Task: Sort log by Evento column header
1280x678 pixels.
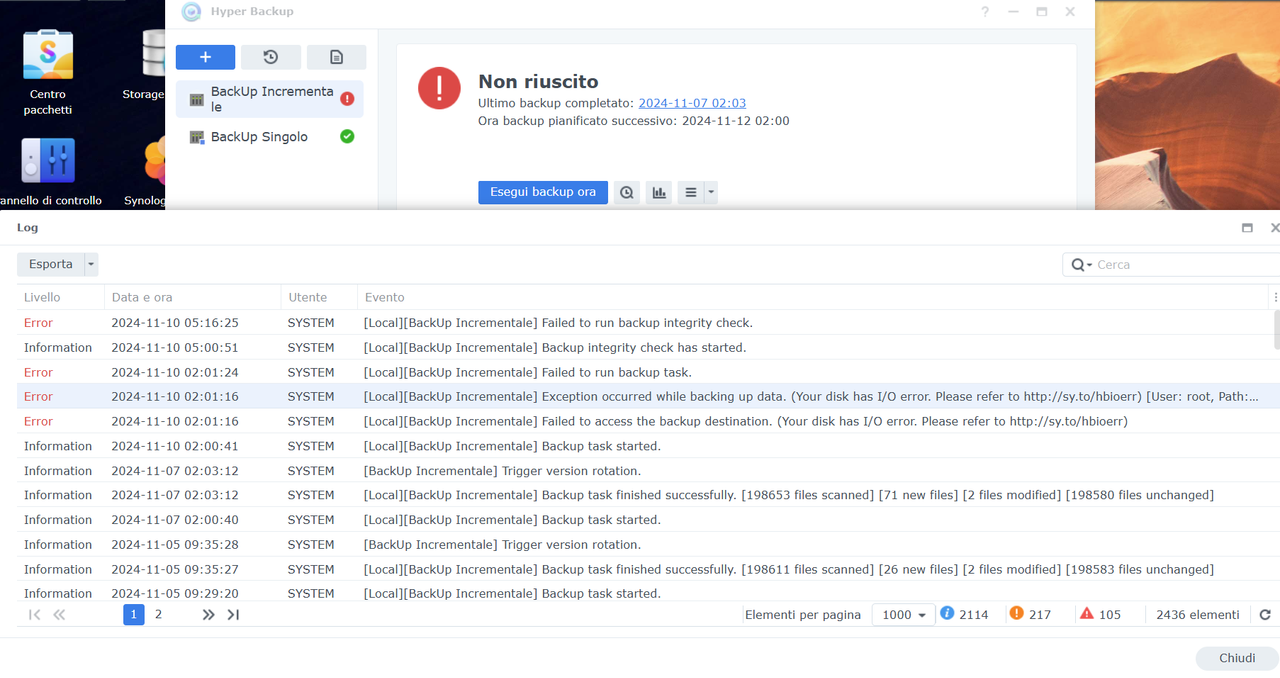Action: click(814, 297)
